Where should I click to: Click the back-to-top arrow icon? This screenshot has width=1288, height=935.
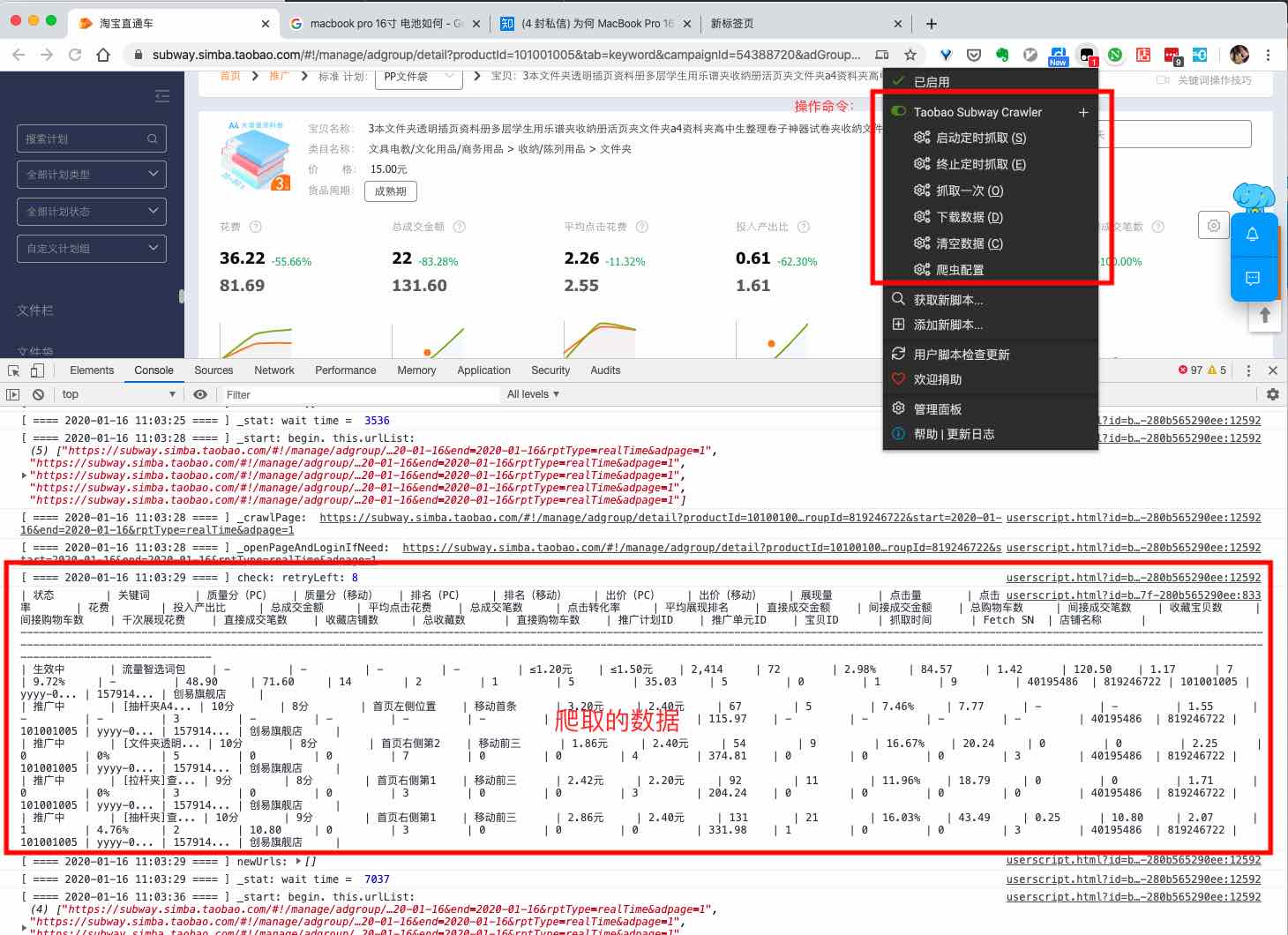point(1265,315)
